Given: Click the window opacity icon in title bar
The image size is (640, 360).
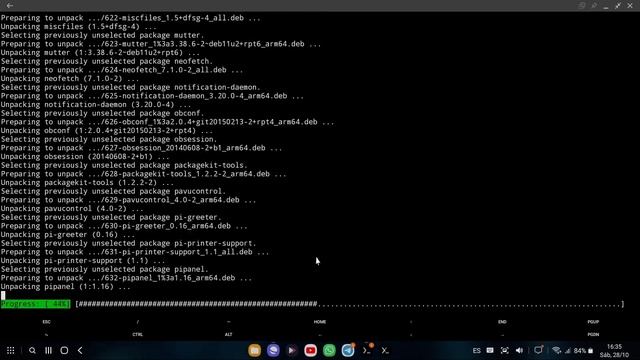Looking at the screenshot, I should (582, 5).
